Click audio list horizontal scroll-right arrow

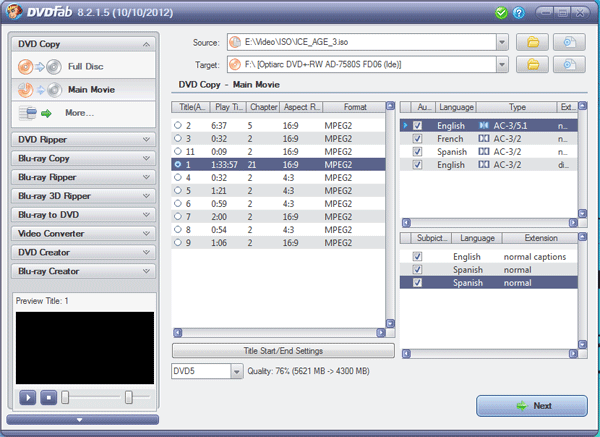click(573, 223)
